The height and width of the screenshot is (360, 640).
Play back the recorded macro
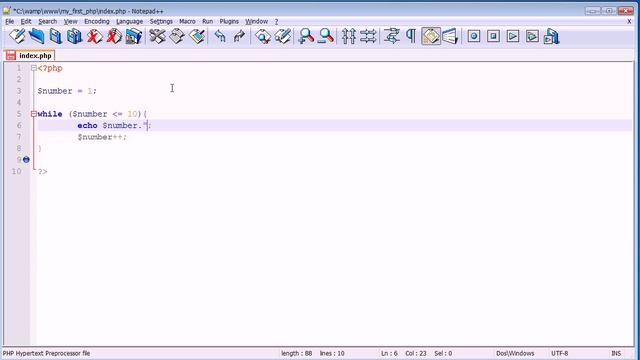tap(513, 36)
